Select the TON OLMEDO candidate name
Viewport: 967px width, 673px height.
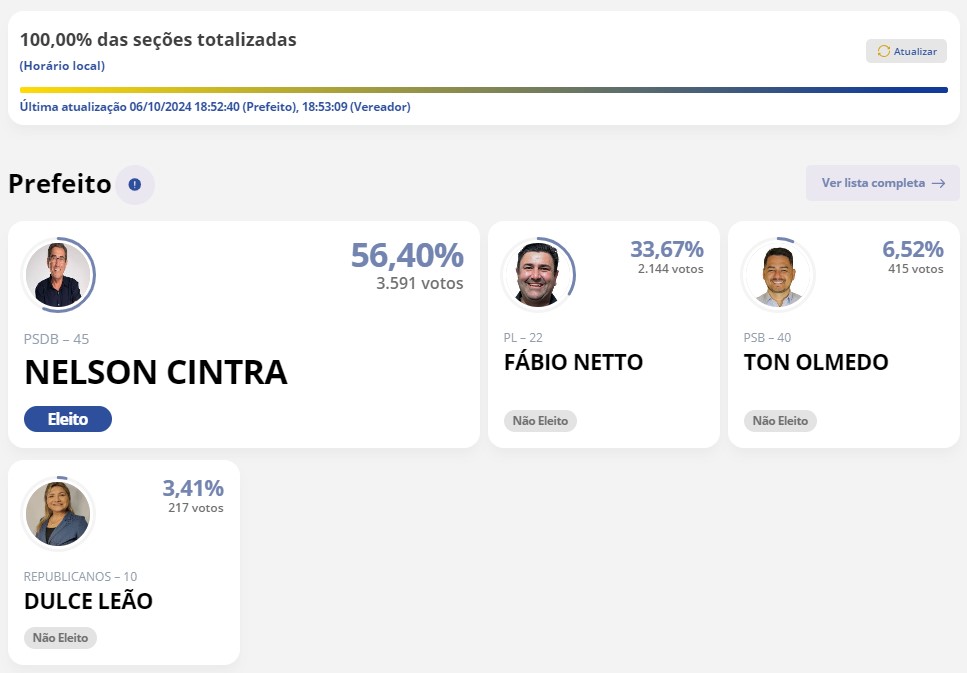coord(816,362)
